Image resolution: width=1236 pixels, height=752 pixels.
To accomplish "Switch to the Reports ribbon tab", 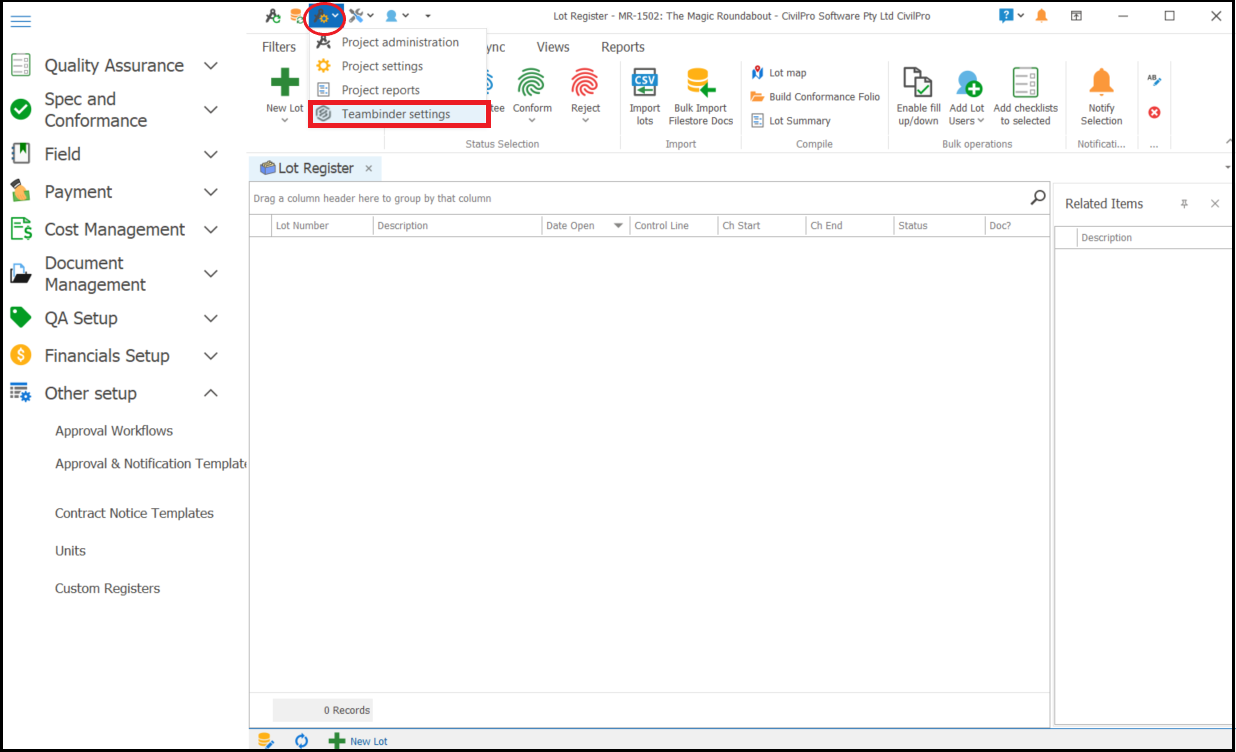I will 622,47.
